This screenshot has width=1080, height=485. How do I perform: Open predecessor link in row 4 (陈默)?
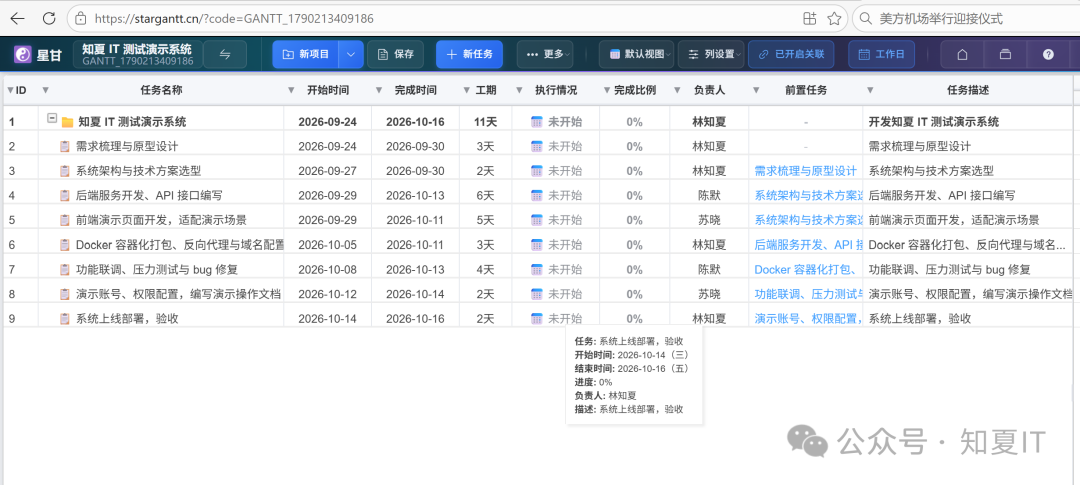(x=809, y=196)
